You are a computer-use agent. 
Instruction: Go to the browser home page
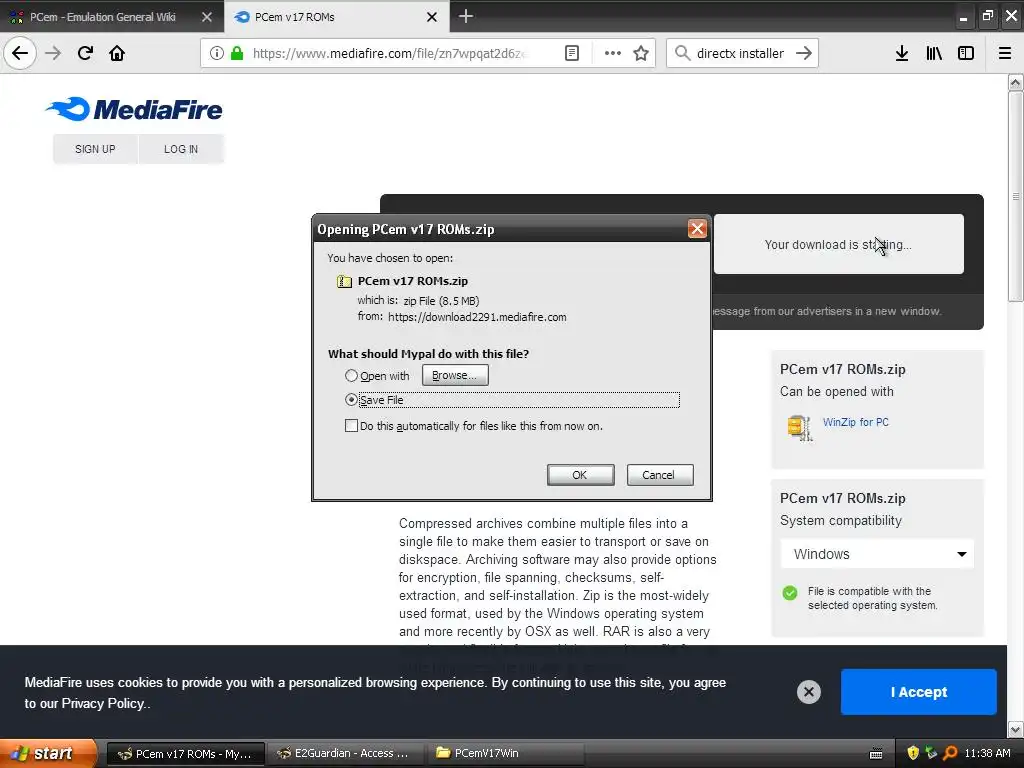pyautogui.click(x=117, y=53)
